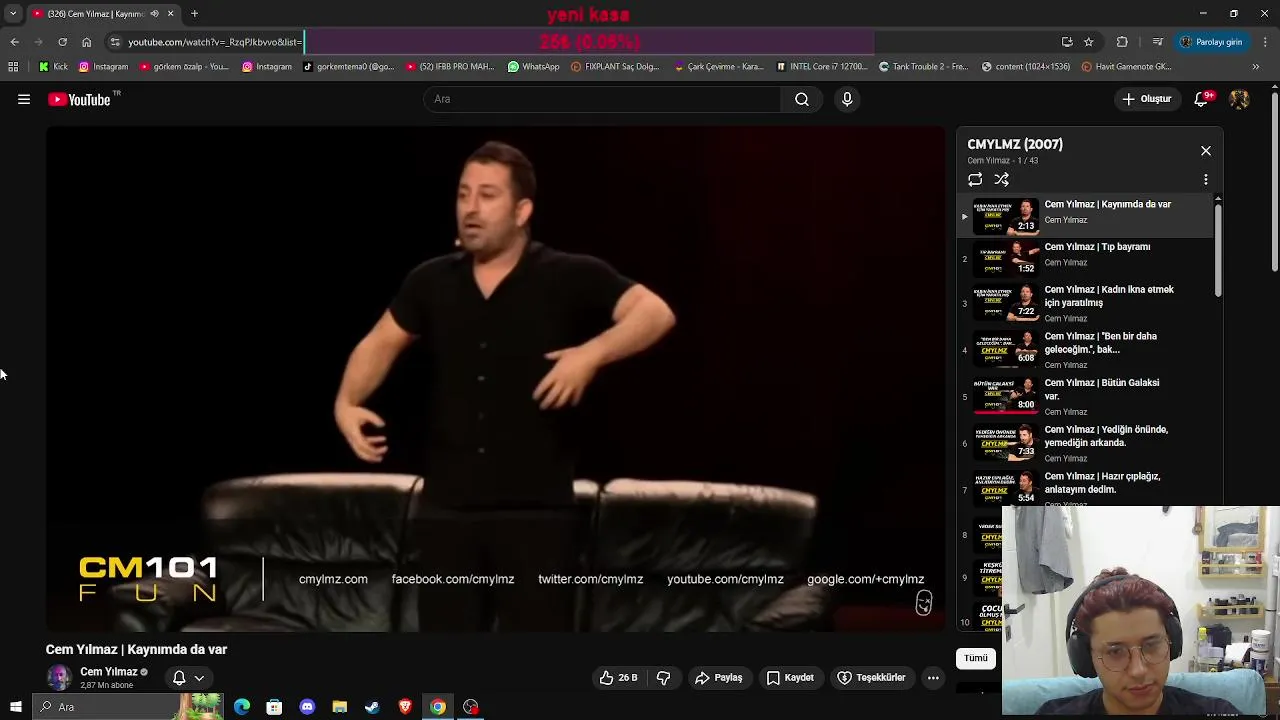The height and width of the screenshot is (720, 1280).
Task: Toggle playlist loop mode
Action: click(975, 179)
